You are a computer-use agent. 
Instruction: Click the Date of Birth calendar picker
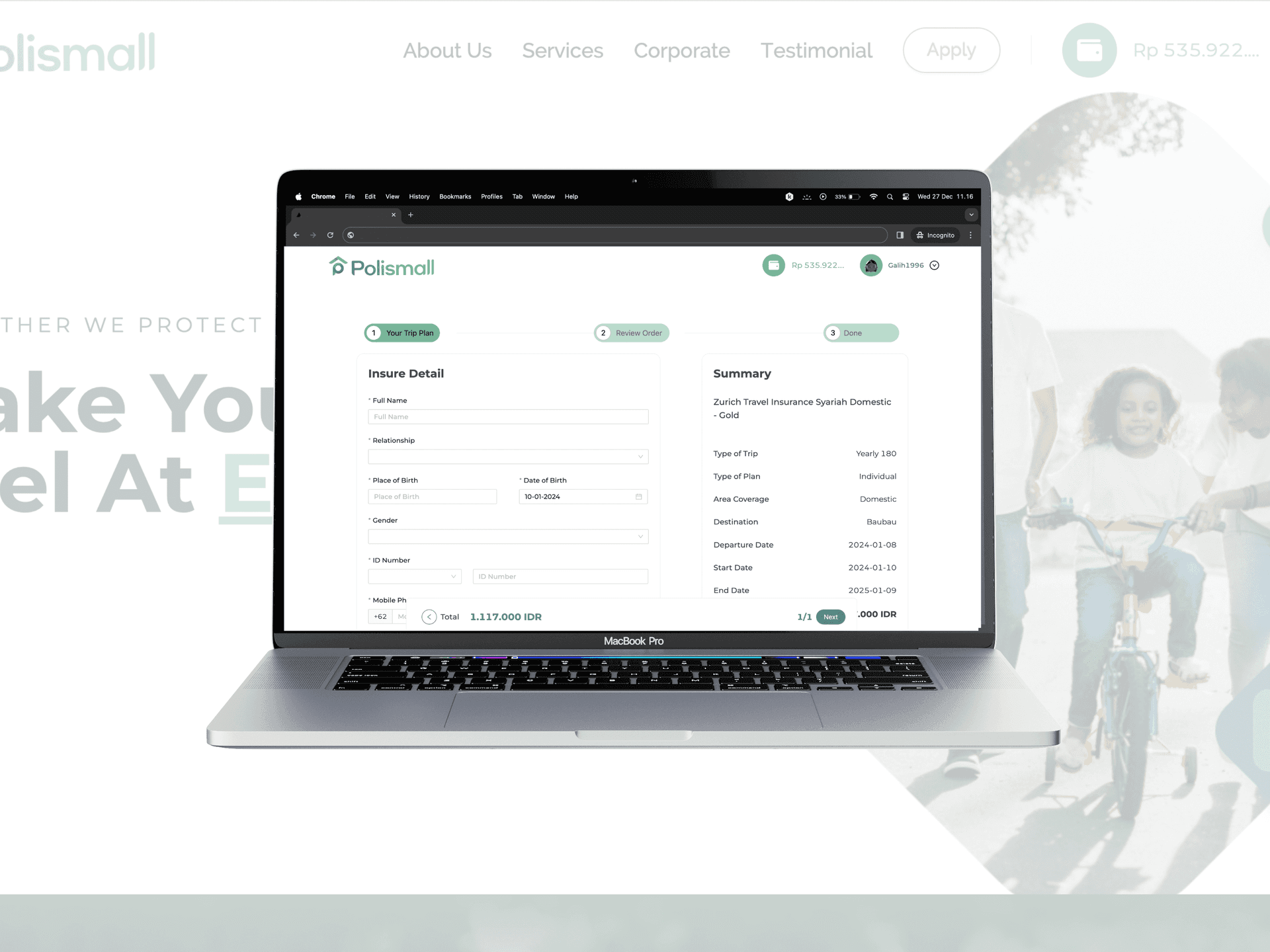click(638, 496)
